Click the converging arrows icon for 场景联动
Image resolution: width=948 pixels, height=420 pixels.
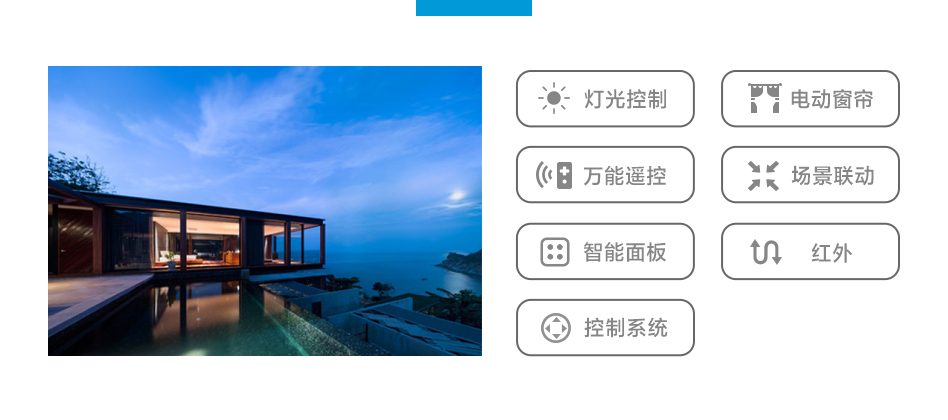763,176
